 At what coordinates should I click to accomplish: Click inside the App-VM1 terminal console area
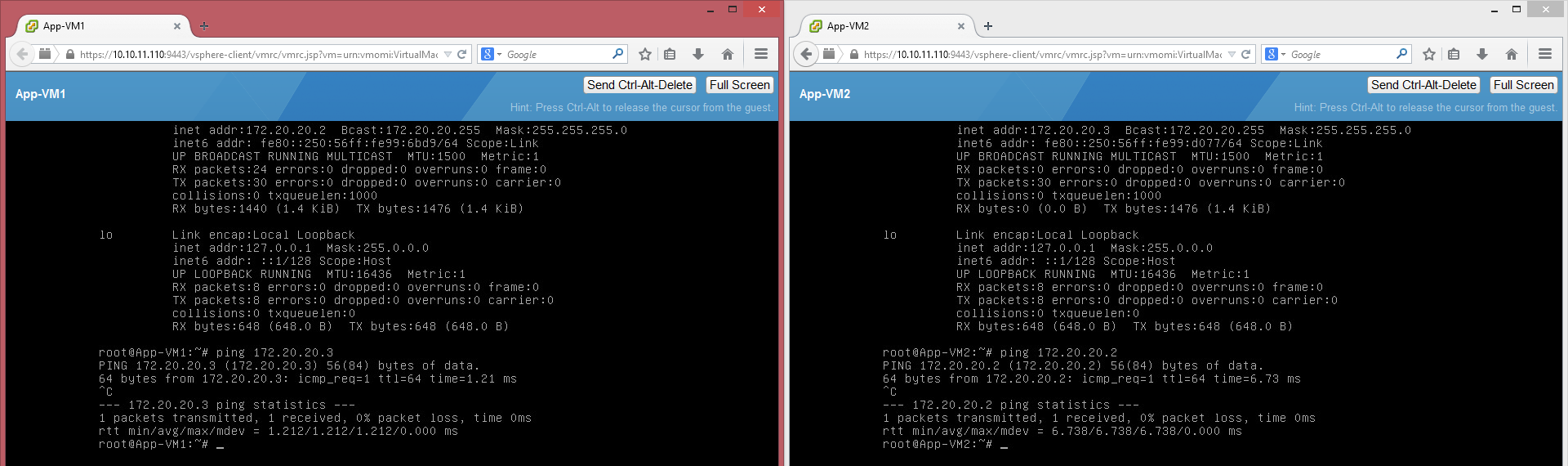pos(392,286)
